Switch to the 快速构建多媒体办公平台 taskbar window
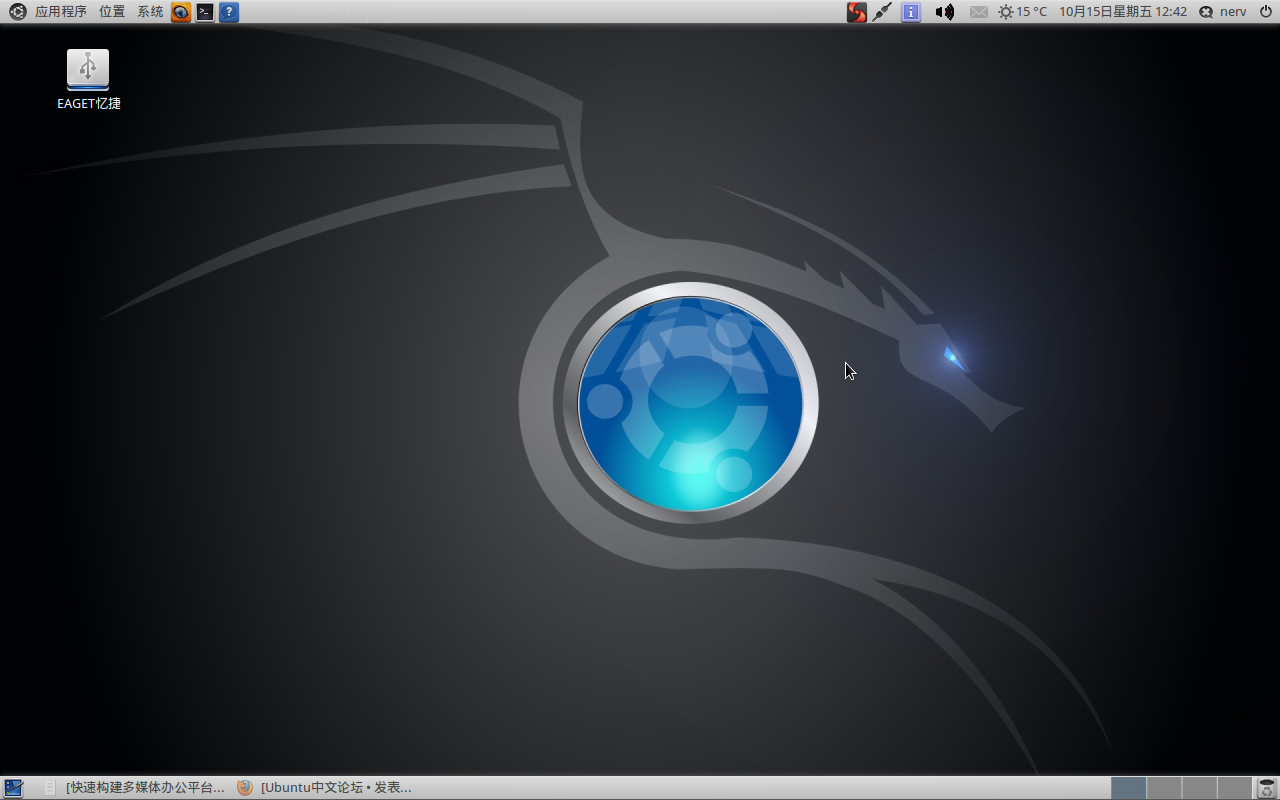This screenshot has height=800, width=1280. tap(134, 788)
